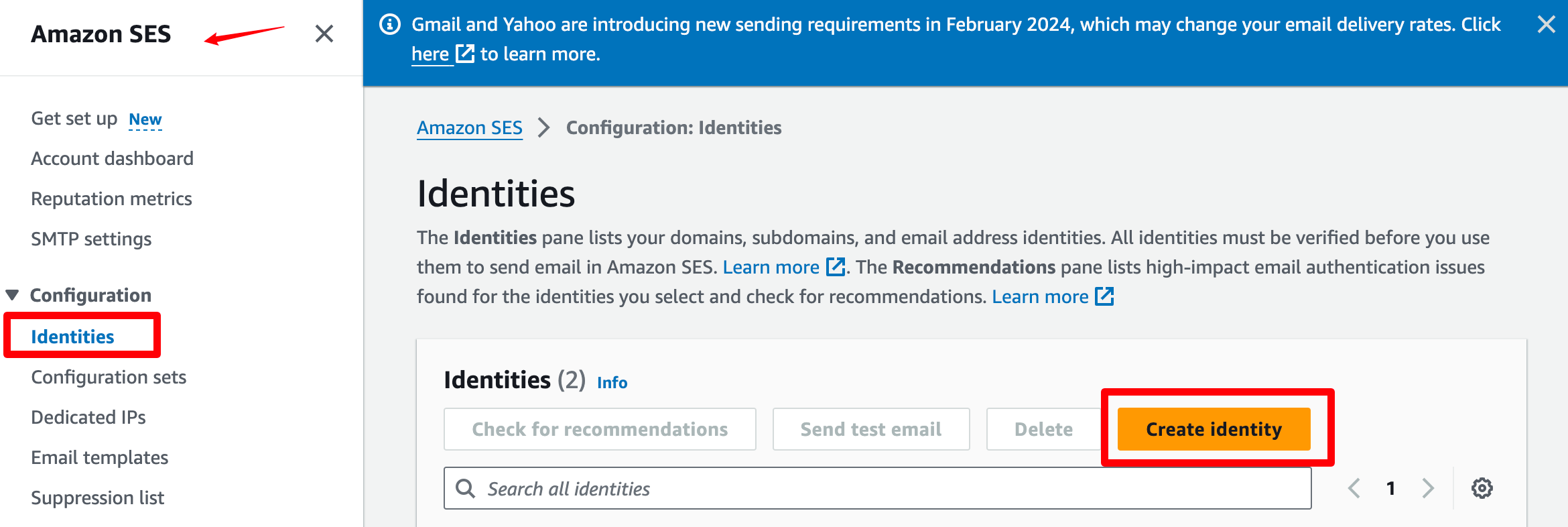1568x527 pixels.
Task: Open the Info link beside Identities
Action: (x=612, y=382)
